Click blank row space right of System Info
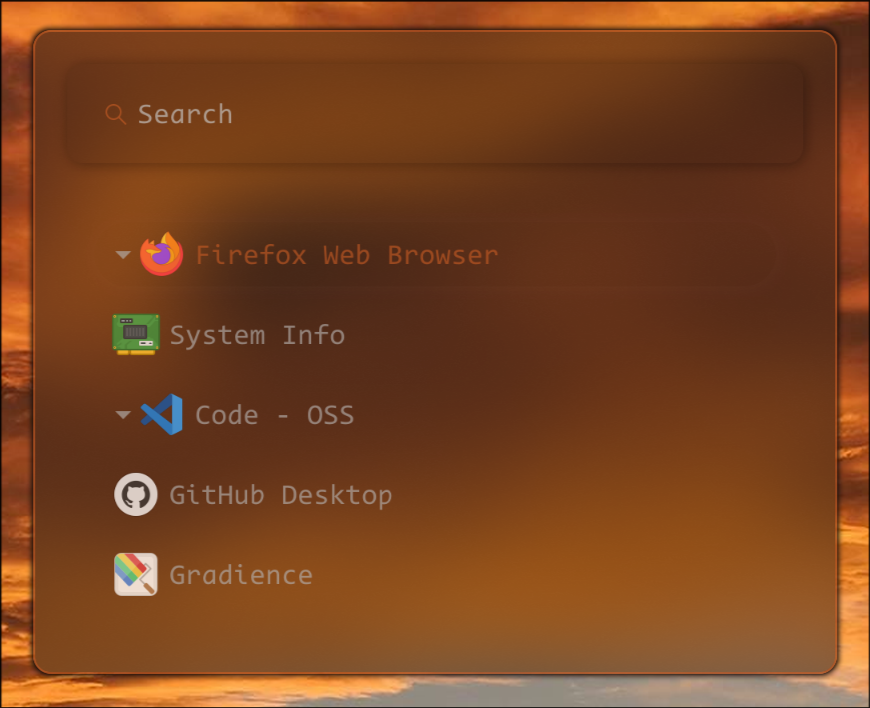This screenshot has width=870, height=708. click(580, 335)
